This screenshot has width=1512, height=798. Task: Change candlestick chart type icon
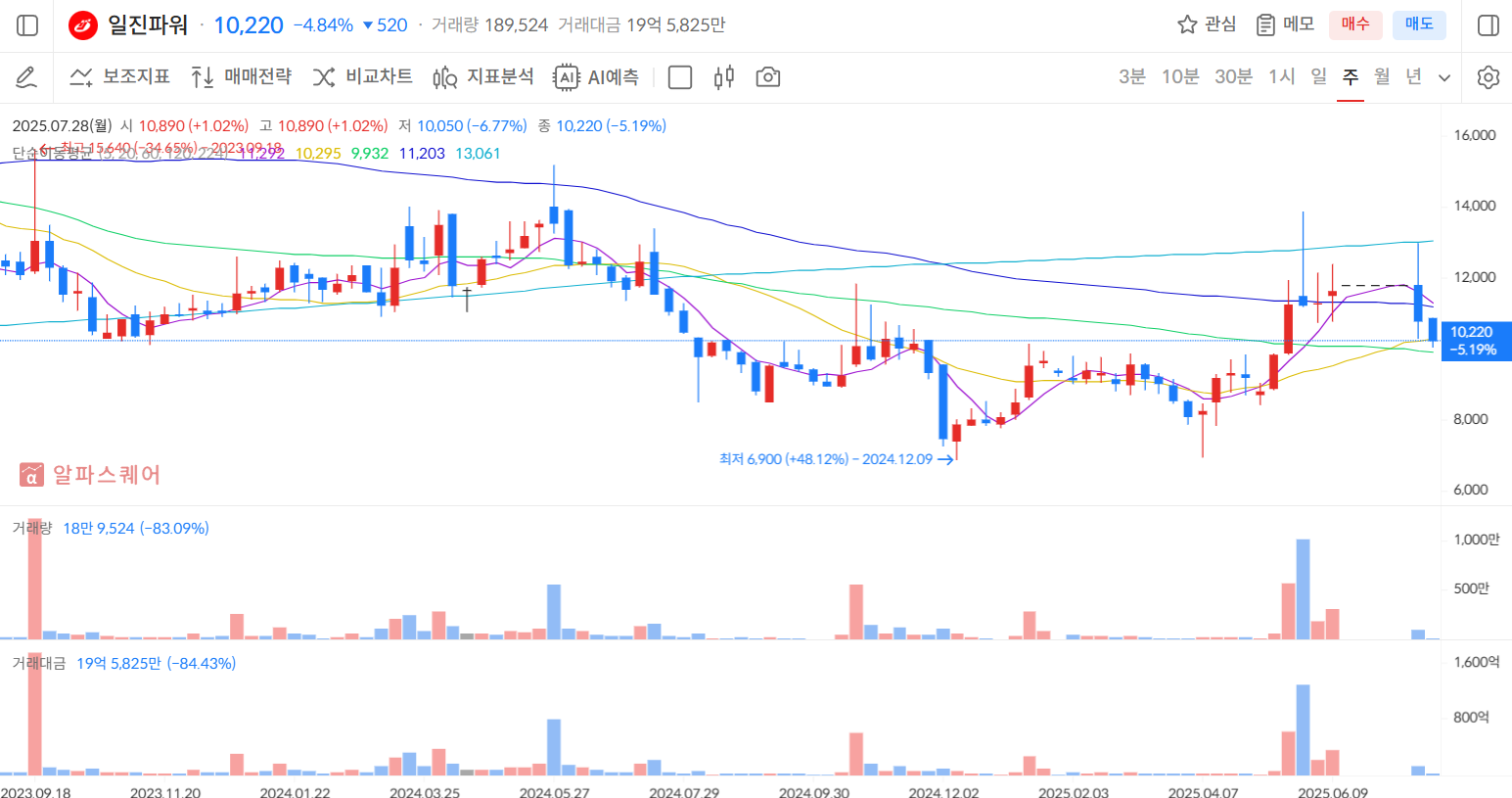pos(724,77)
